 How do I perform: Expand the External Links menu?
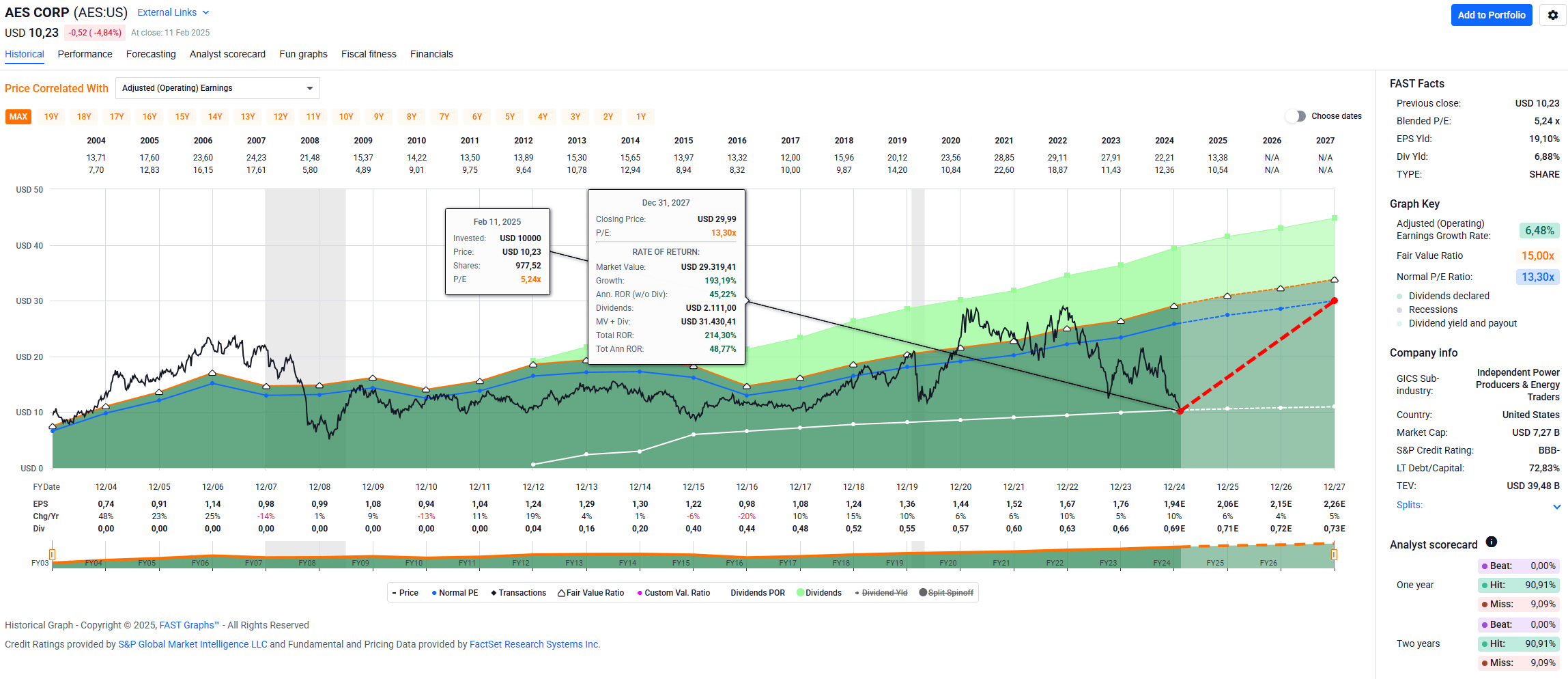coord(173,12)
